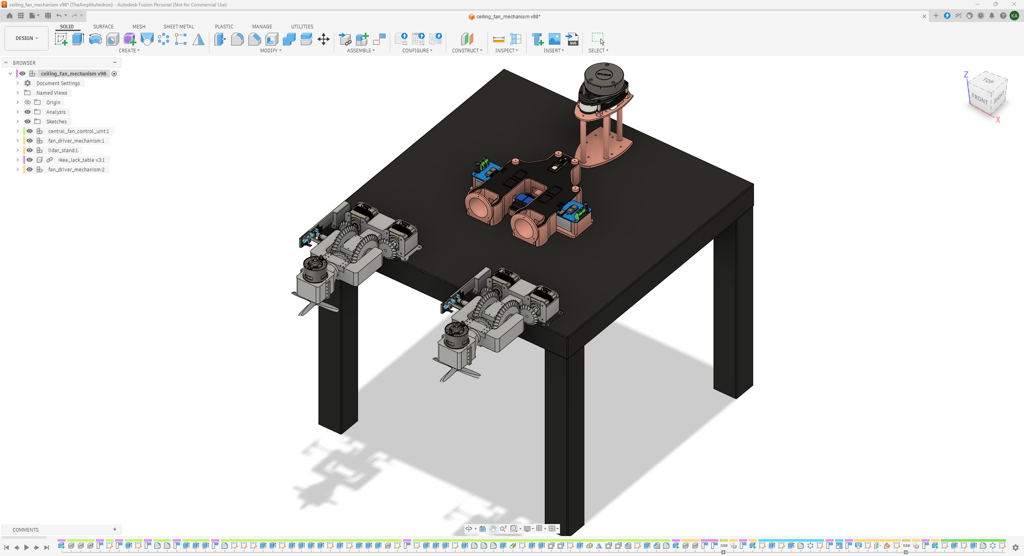Viewport: 1024px width, 556px height.
Task: Select the Extrude tool
Action: (78, 39)
